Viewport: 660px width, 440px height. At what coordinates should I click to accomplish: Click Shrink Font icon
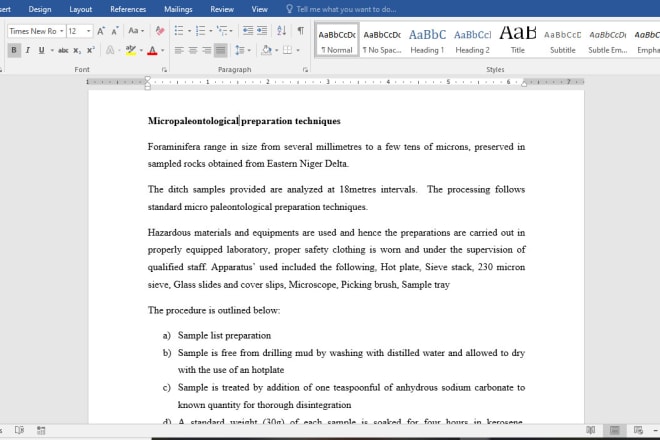(114, 31)
